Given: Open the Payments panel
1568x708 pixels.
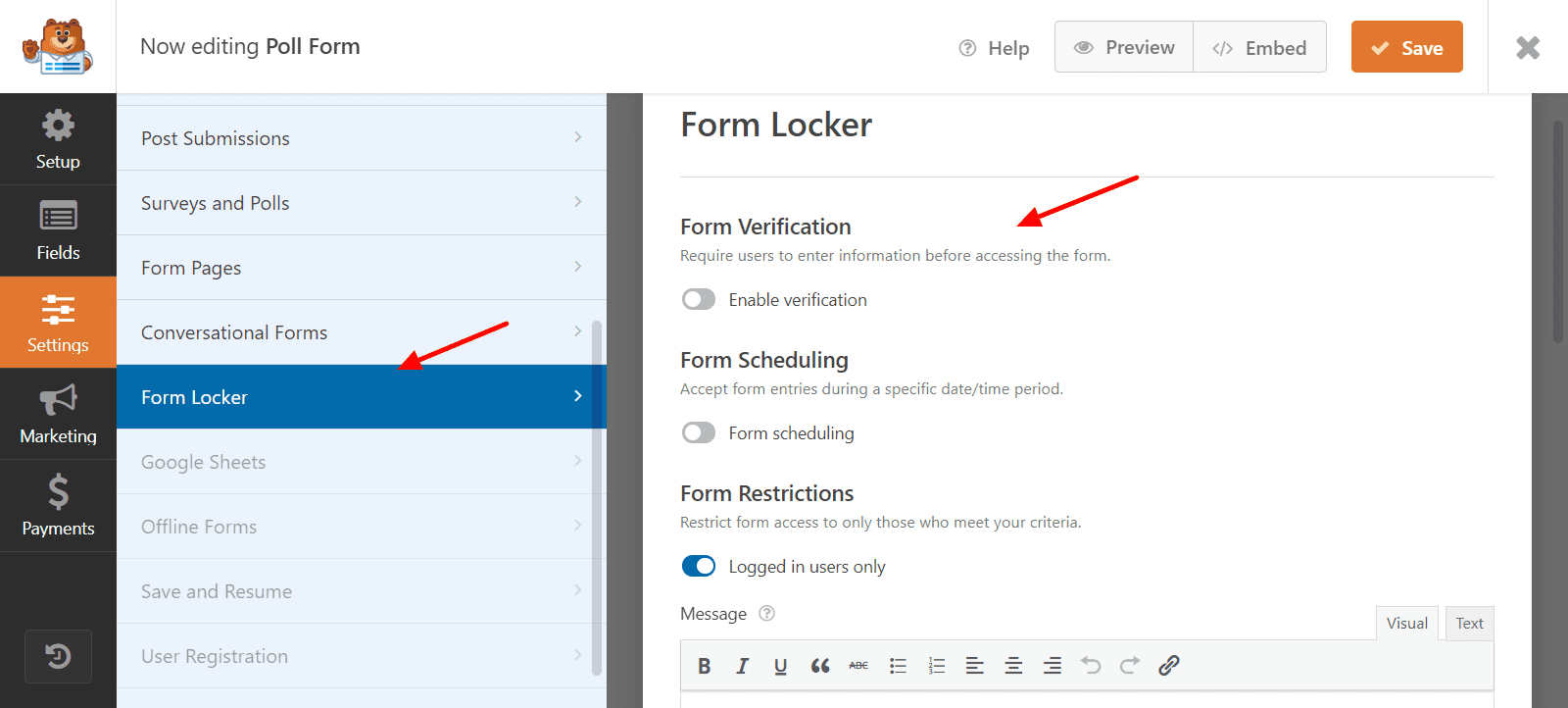Looking at the screenshot, I should (x=58, y=506).
